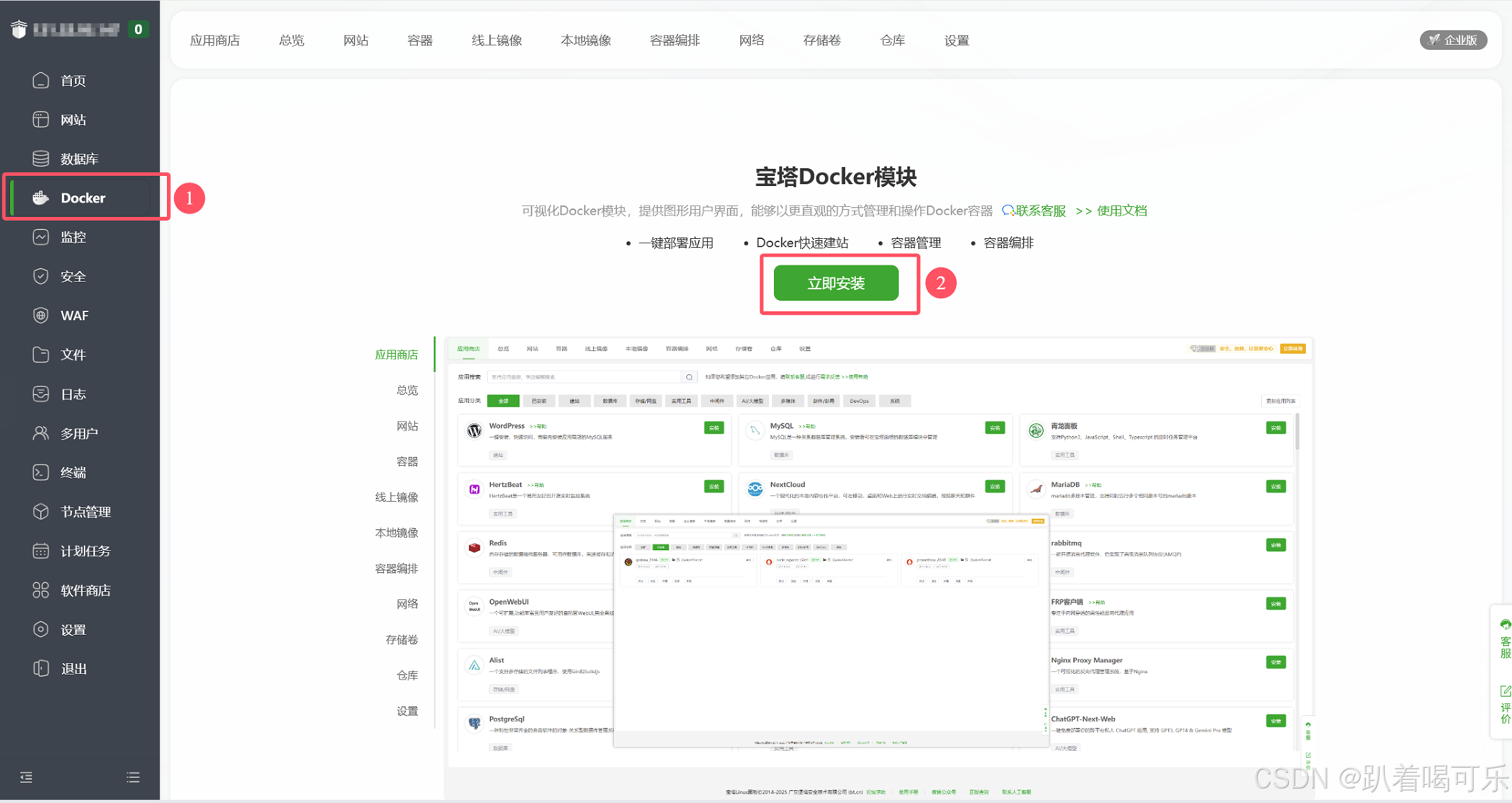Screen dimensions: 1512x803
Task: Open floating 评价 feedback widget
Action: coord(1505,705)
